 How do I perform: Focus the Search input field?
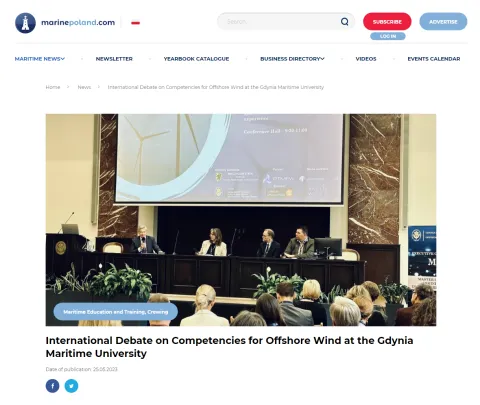(282, 22)
